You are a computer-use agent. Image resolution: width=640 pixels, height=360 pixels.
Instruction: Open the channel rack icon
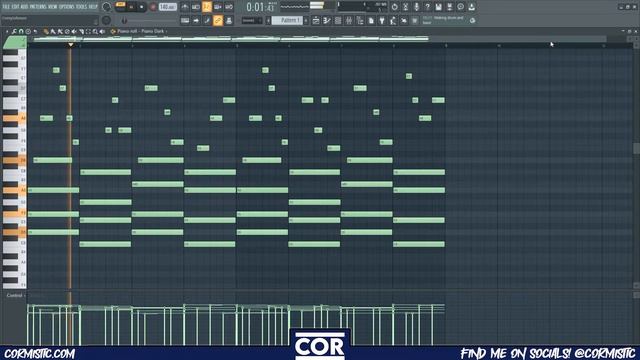coord(338,20)
